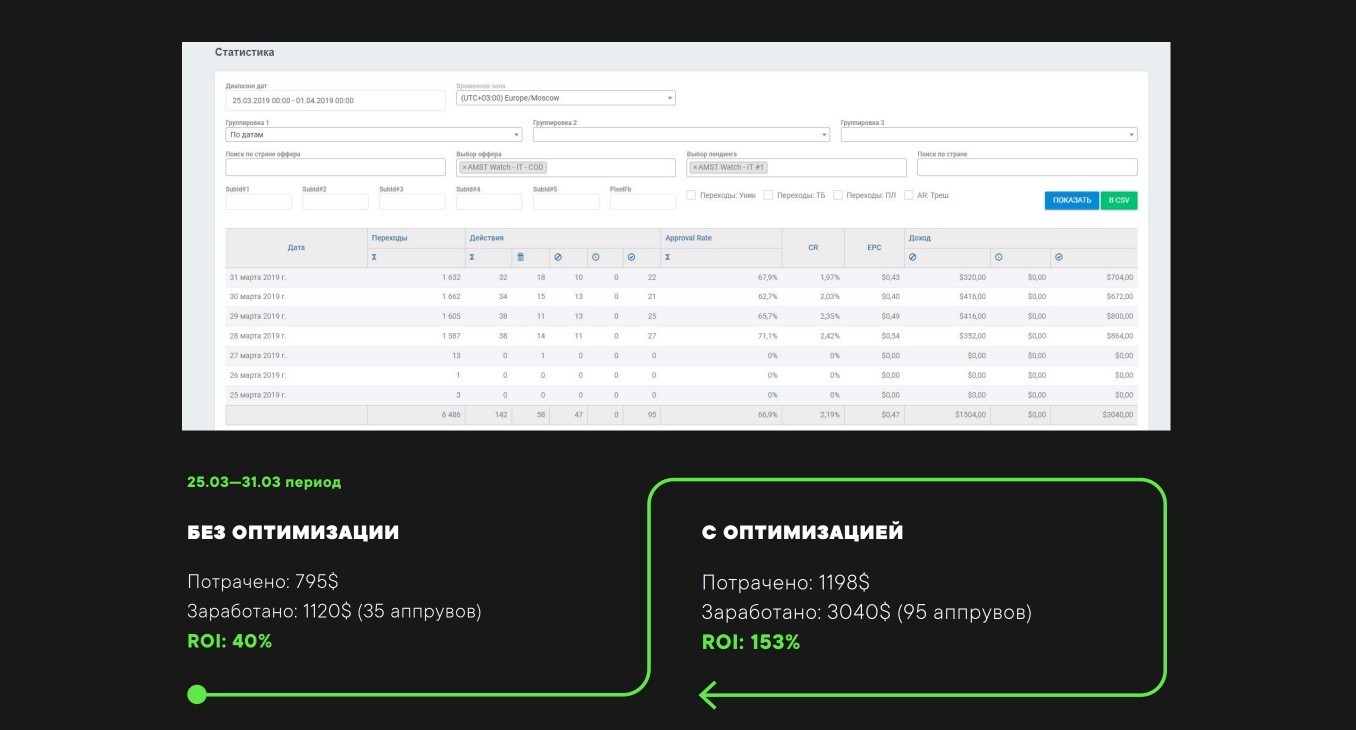The width and height of the screenshot is (1356, 730).
Task: Click the 2,35% CR value
Action: [829, 316]
